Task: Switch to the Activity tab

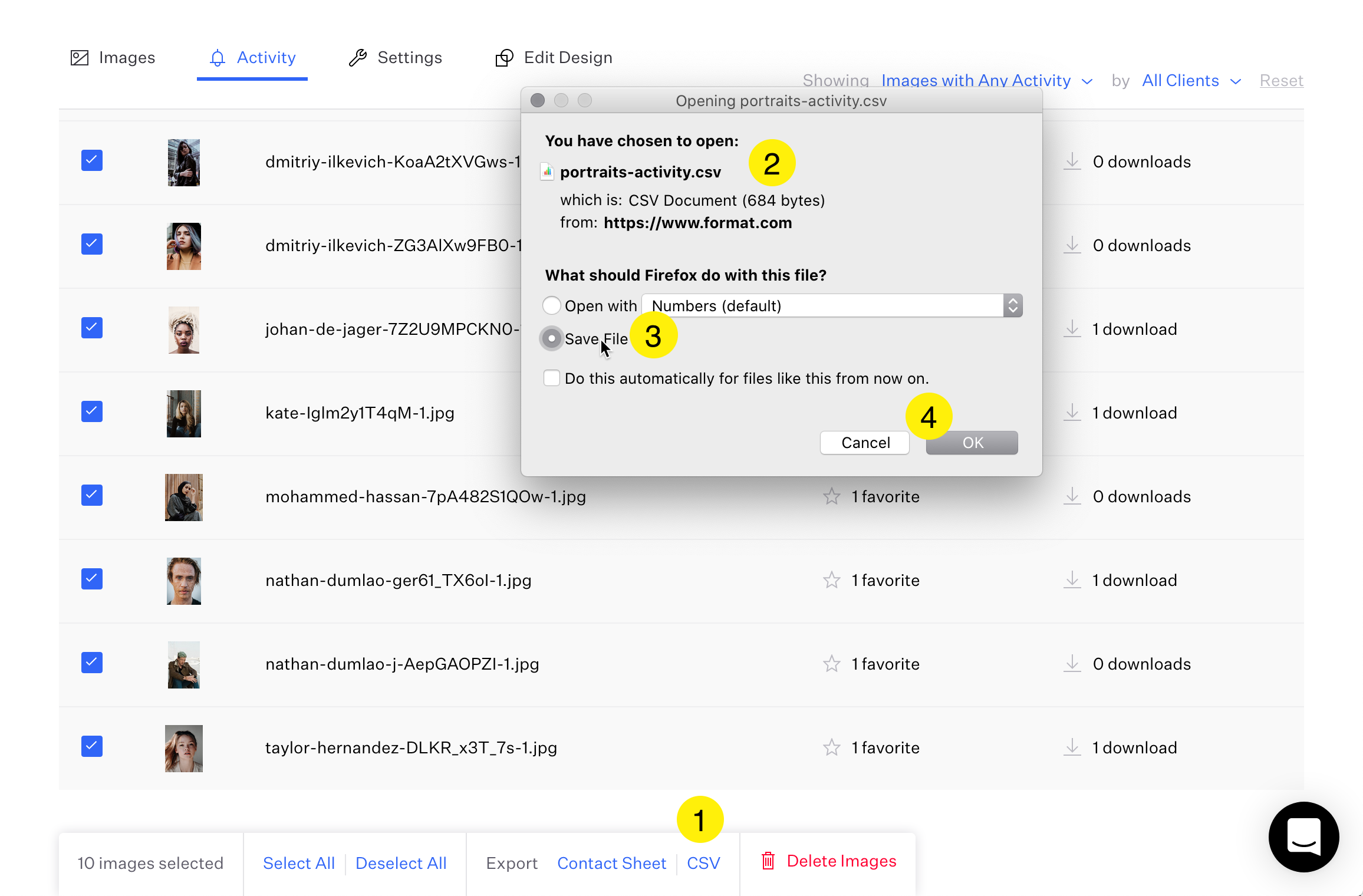Action: click(x=266, y=58)
